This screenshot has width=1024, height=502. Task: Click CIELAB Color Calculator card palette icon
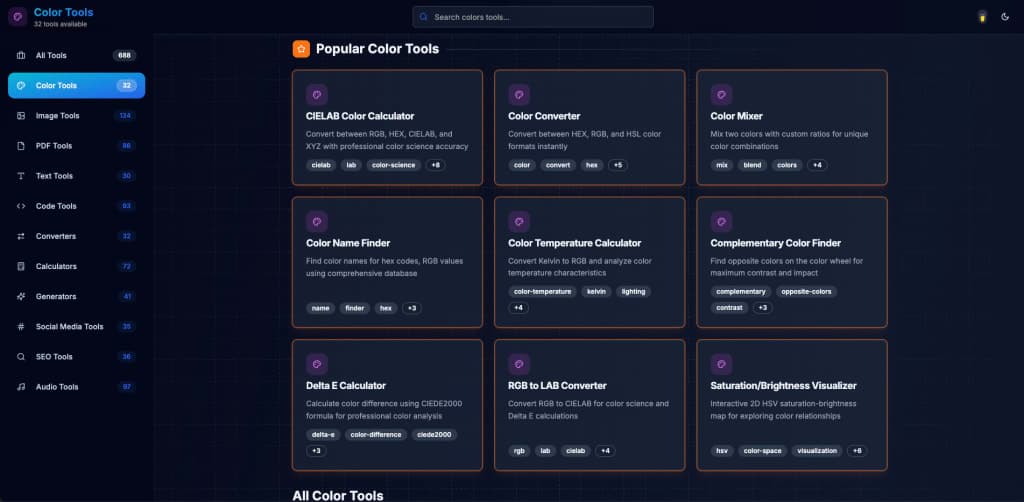[x=317, y=95]
